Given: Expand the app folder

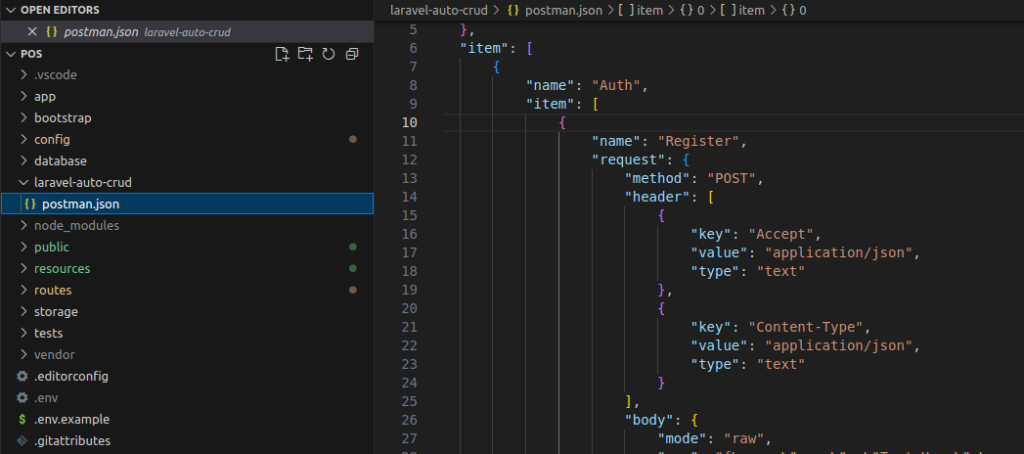Looking at the screenshot, I should point(44,97).
